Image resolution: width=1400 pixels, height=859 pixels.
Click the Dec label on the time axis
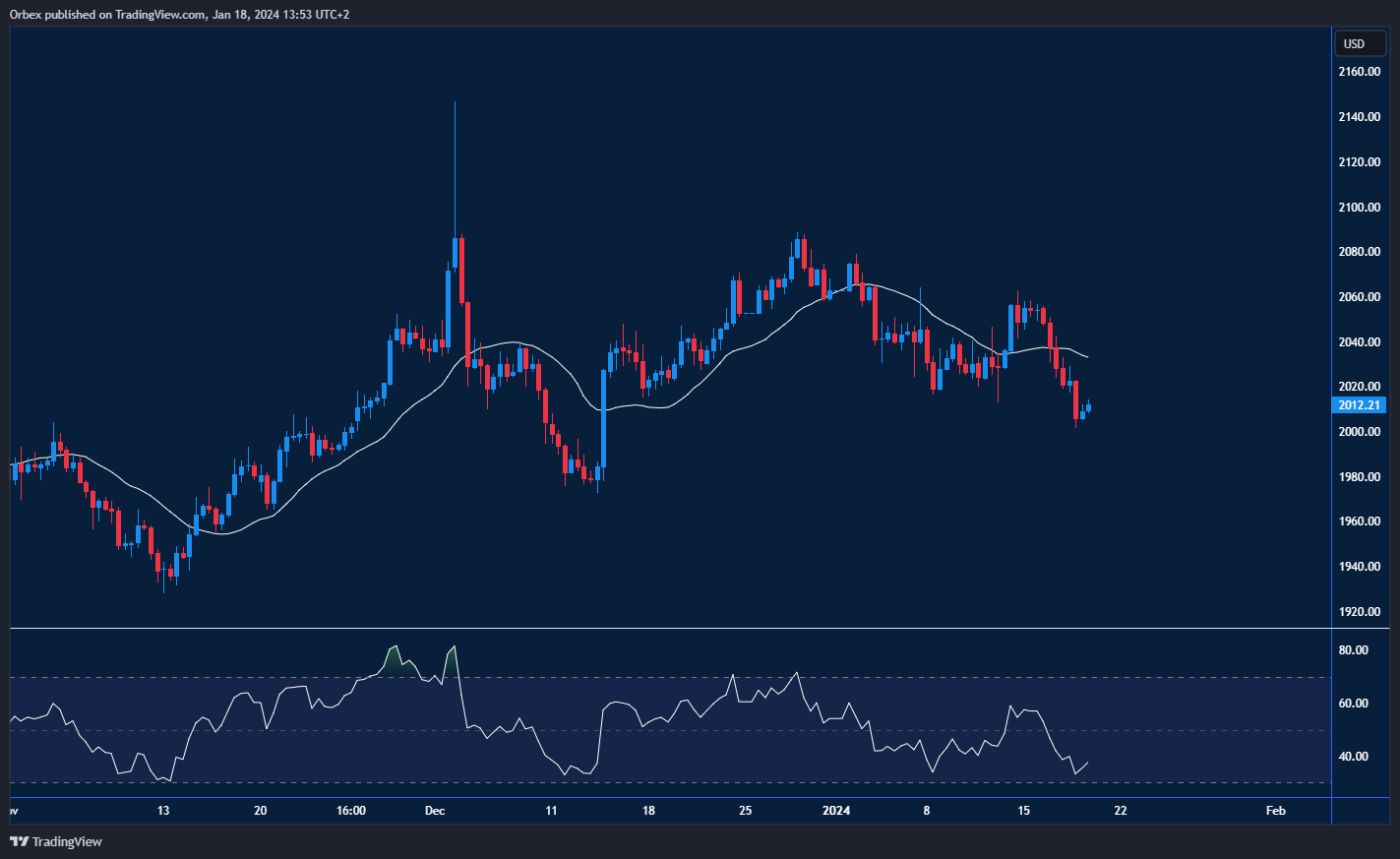[435, 811]
